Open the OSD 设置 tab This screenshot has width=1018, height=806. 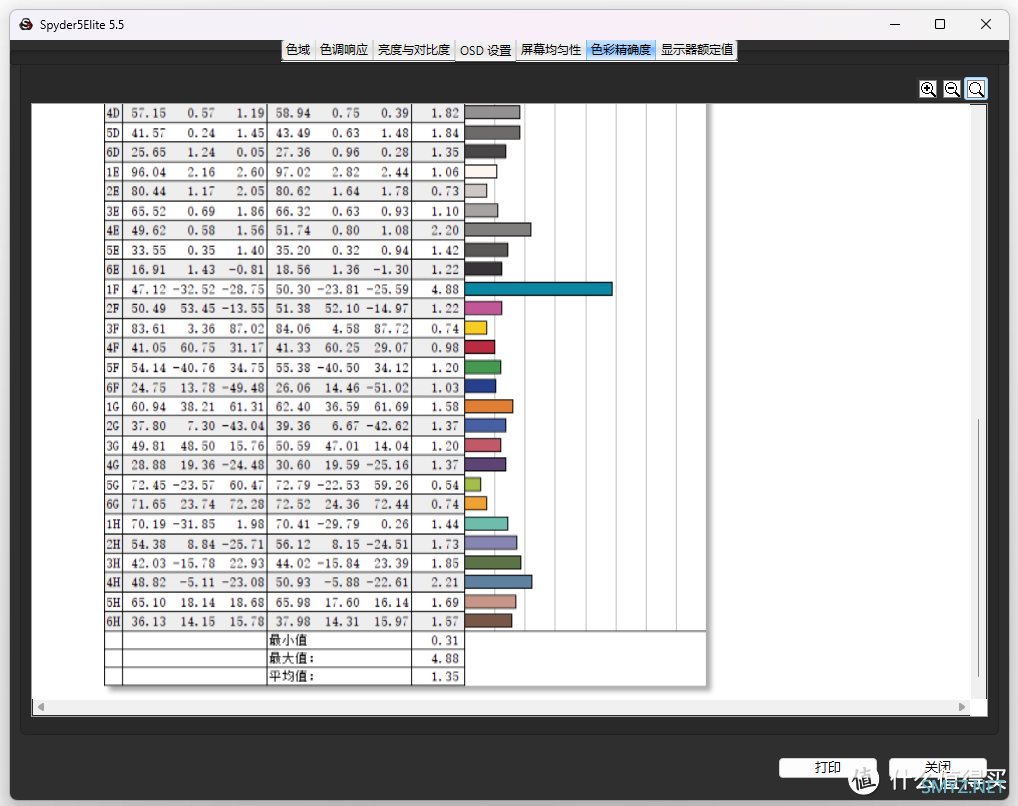click(485, 50)
